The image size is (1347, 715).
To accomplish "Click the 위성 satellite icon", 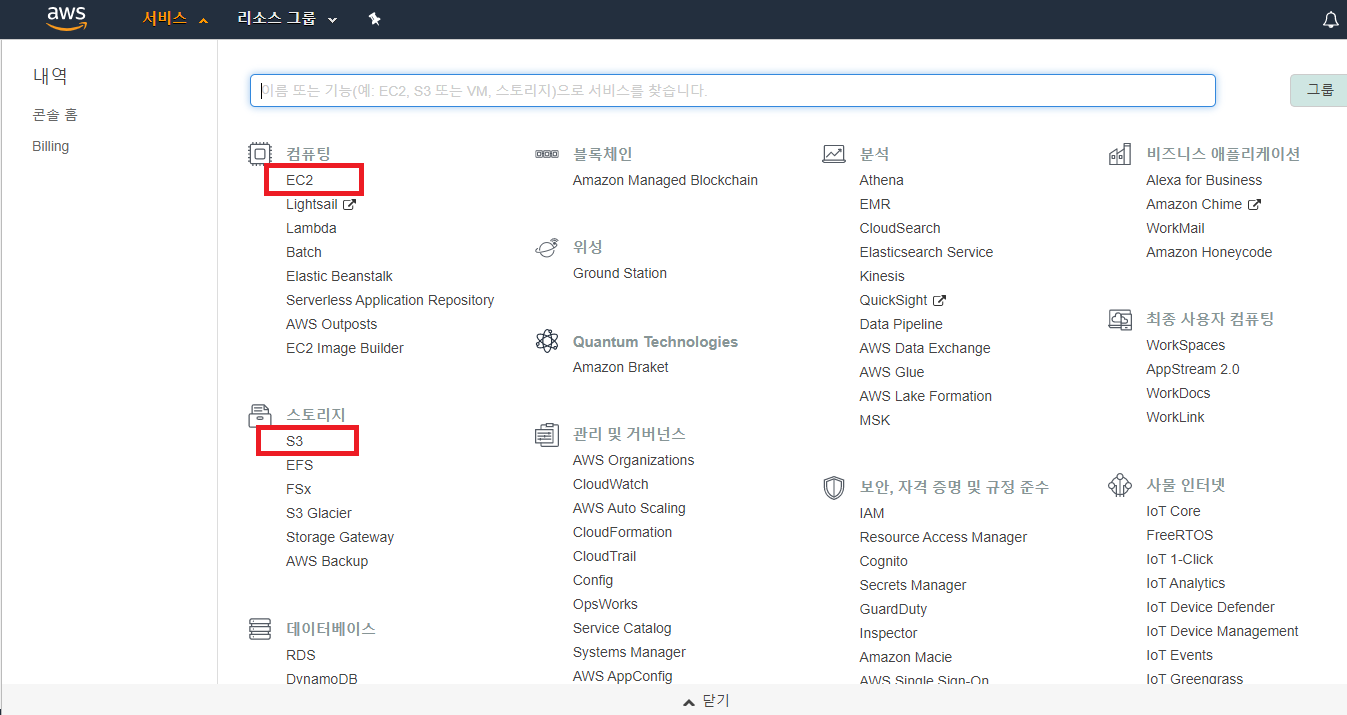I will 547,247.
